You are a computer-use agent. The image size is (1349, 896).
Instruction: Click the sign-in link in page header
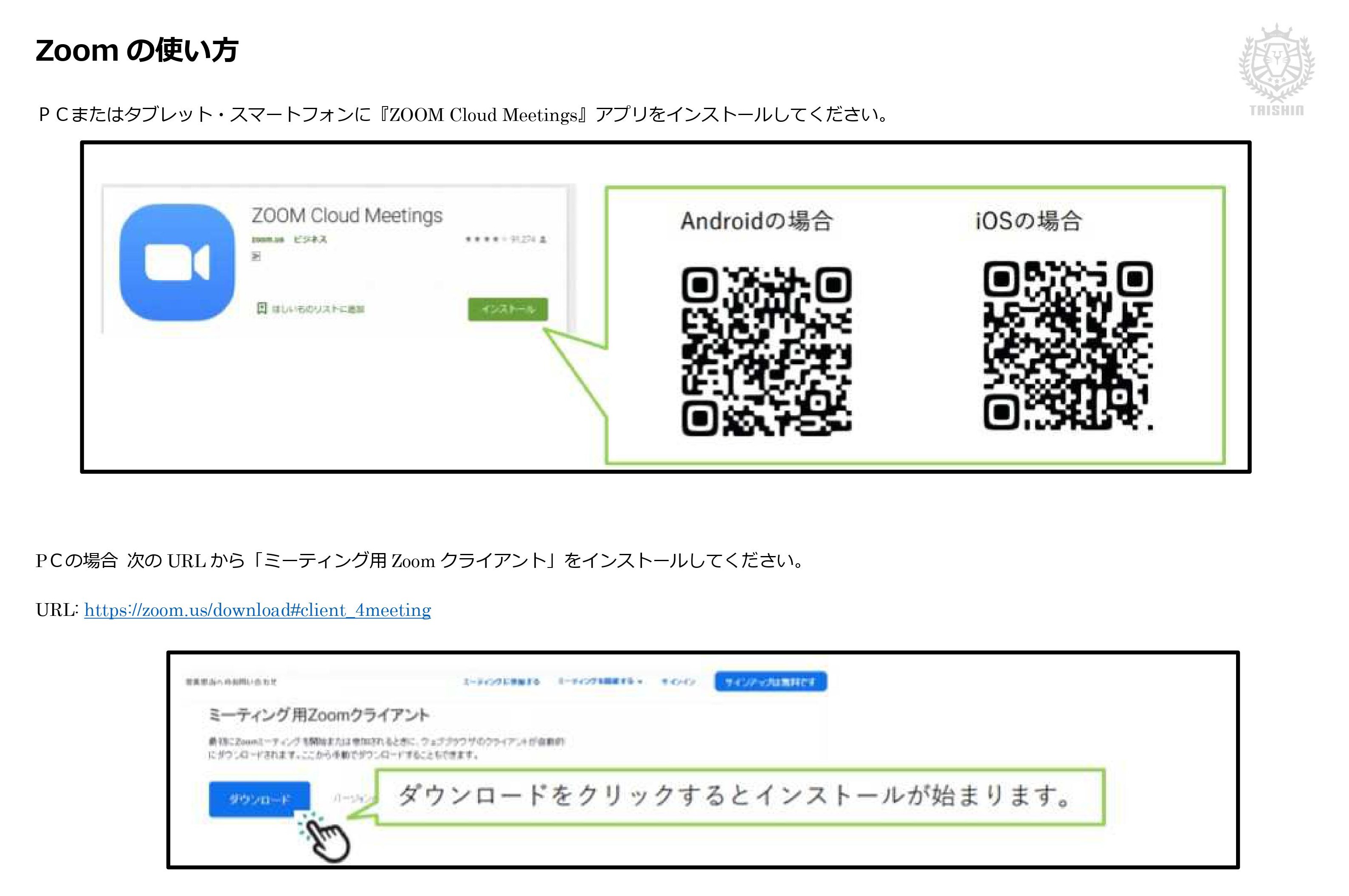[x=679, y=682]
